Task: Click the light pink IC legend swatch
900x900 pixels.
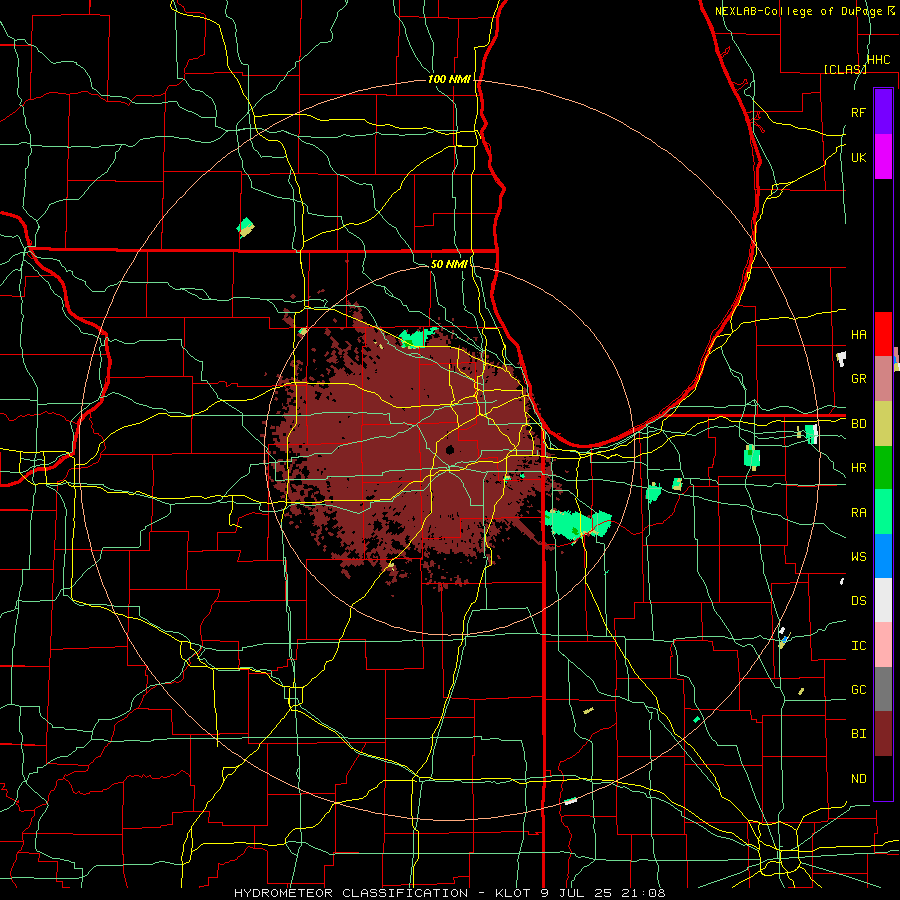Action: click(x=883, y=645)
